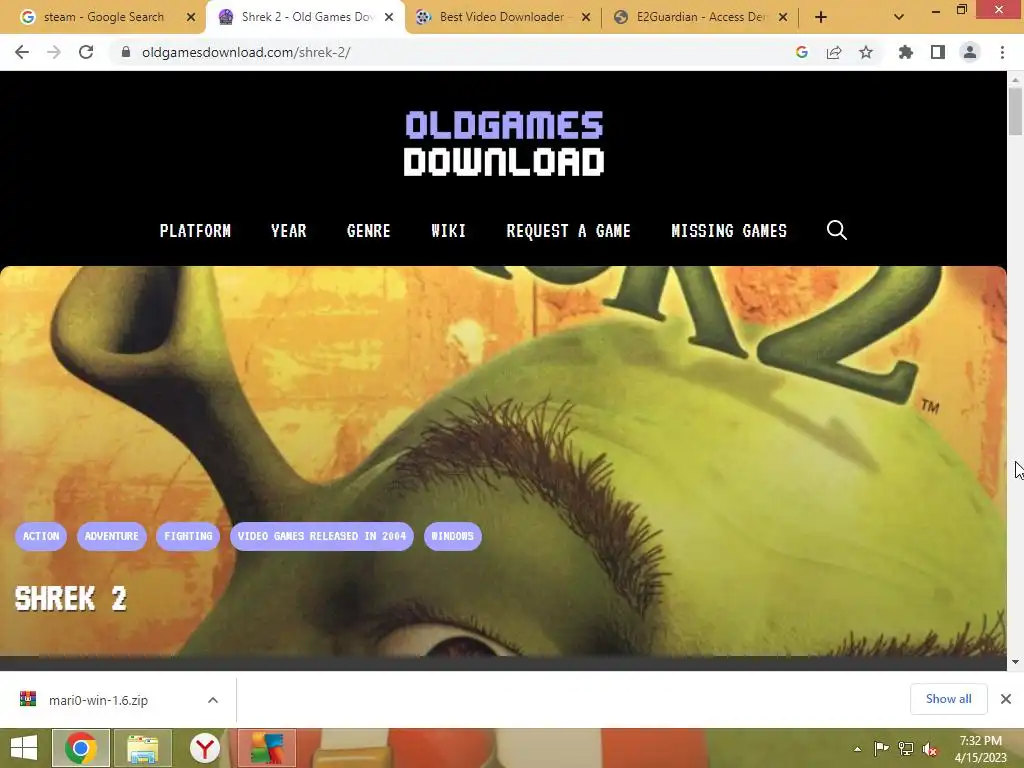Open the Extensions puzzle icon
This screenshot has width=1024, height=768.
tap(906, 52)
